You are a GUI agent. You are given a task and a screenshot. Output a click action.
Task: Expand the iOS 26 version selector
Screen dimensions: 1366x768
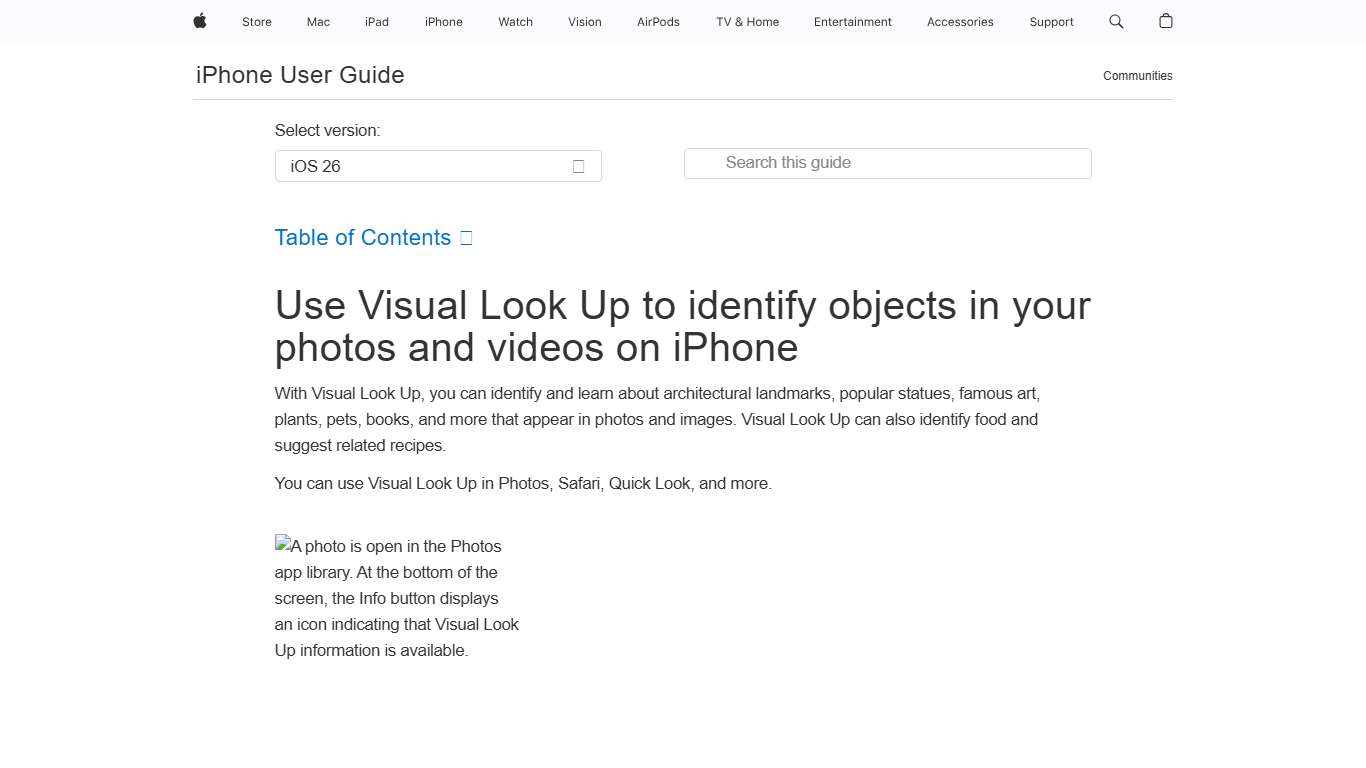point(437,166)
